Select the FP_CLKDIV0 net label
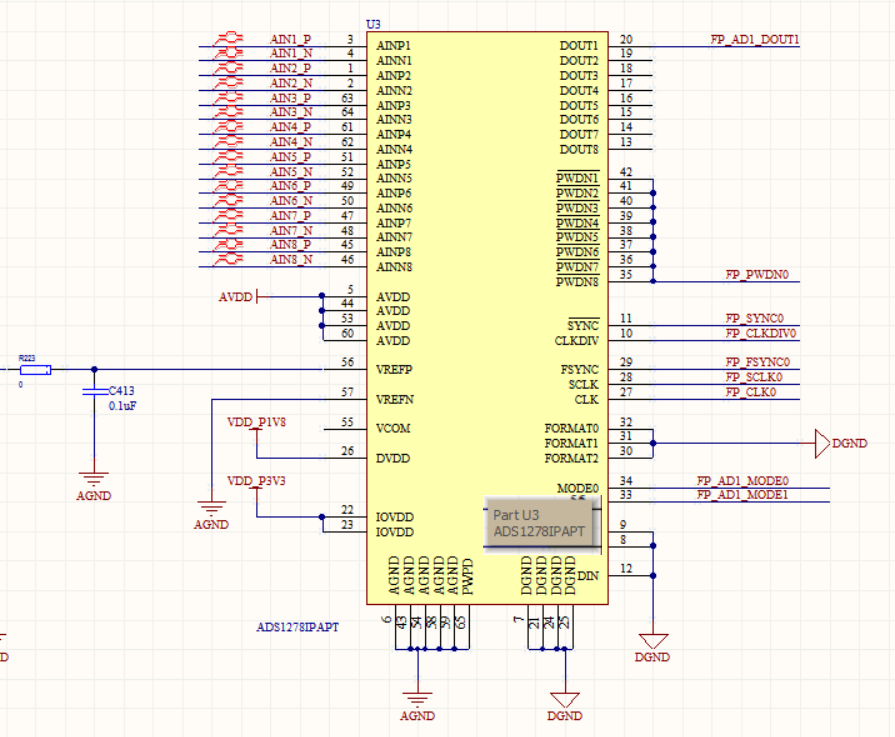 [x=760, y=333]
